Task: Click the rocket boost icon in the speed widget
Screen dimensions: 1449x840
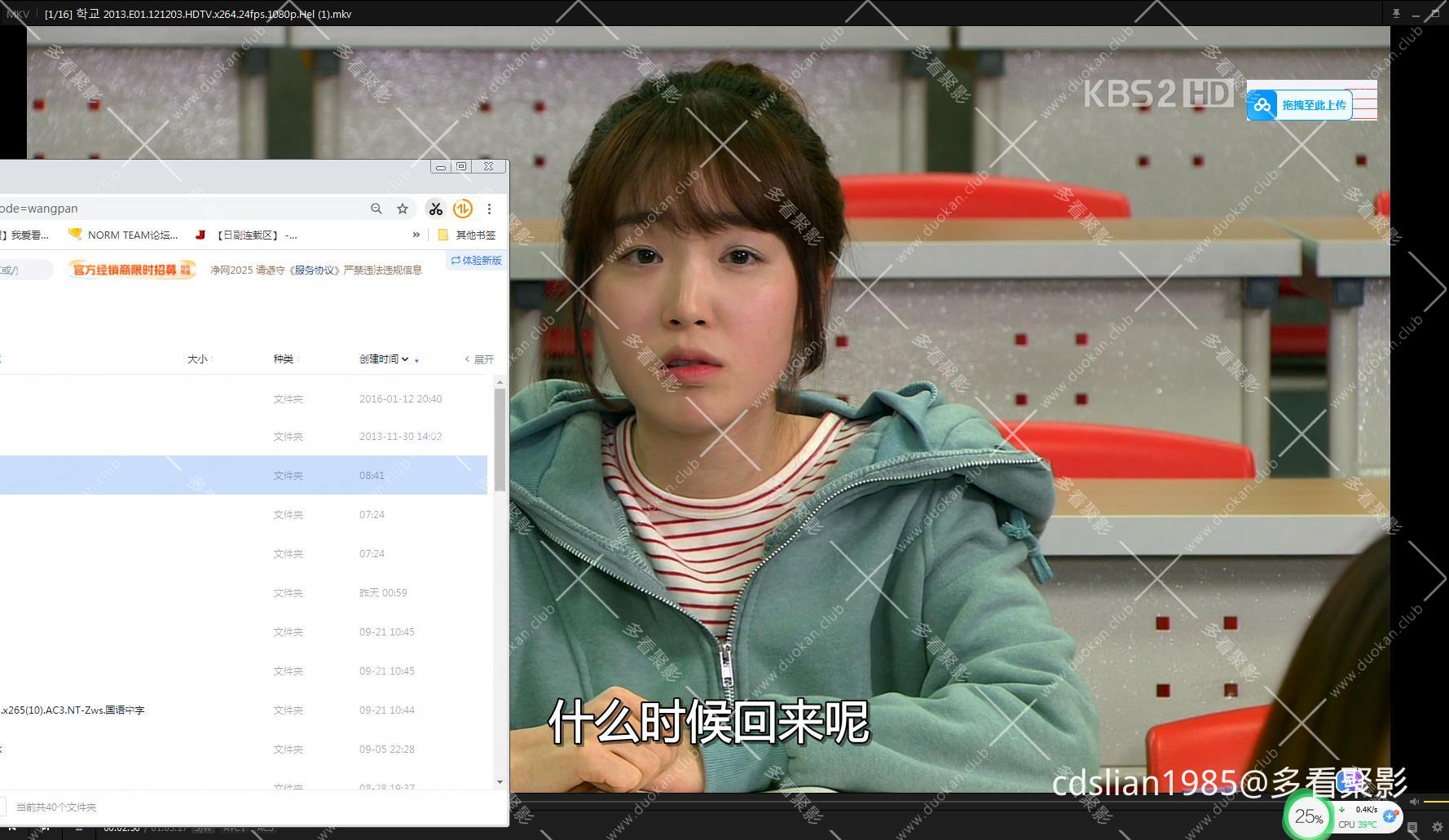Action: click(1390, 816)
